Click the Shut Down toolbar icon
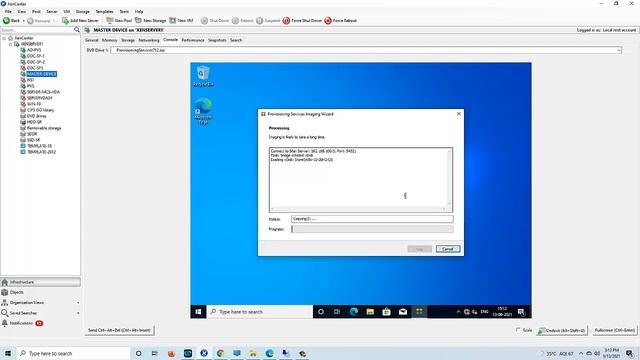The image size is (640, 360). pos(204,20)
